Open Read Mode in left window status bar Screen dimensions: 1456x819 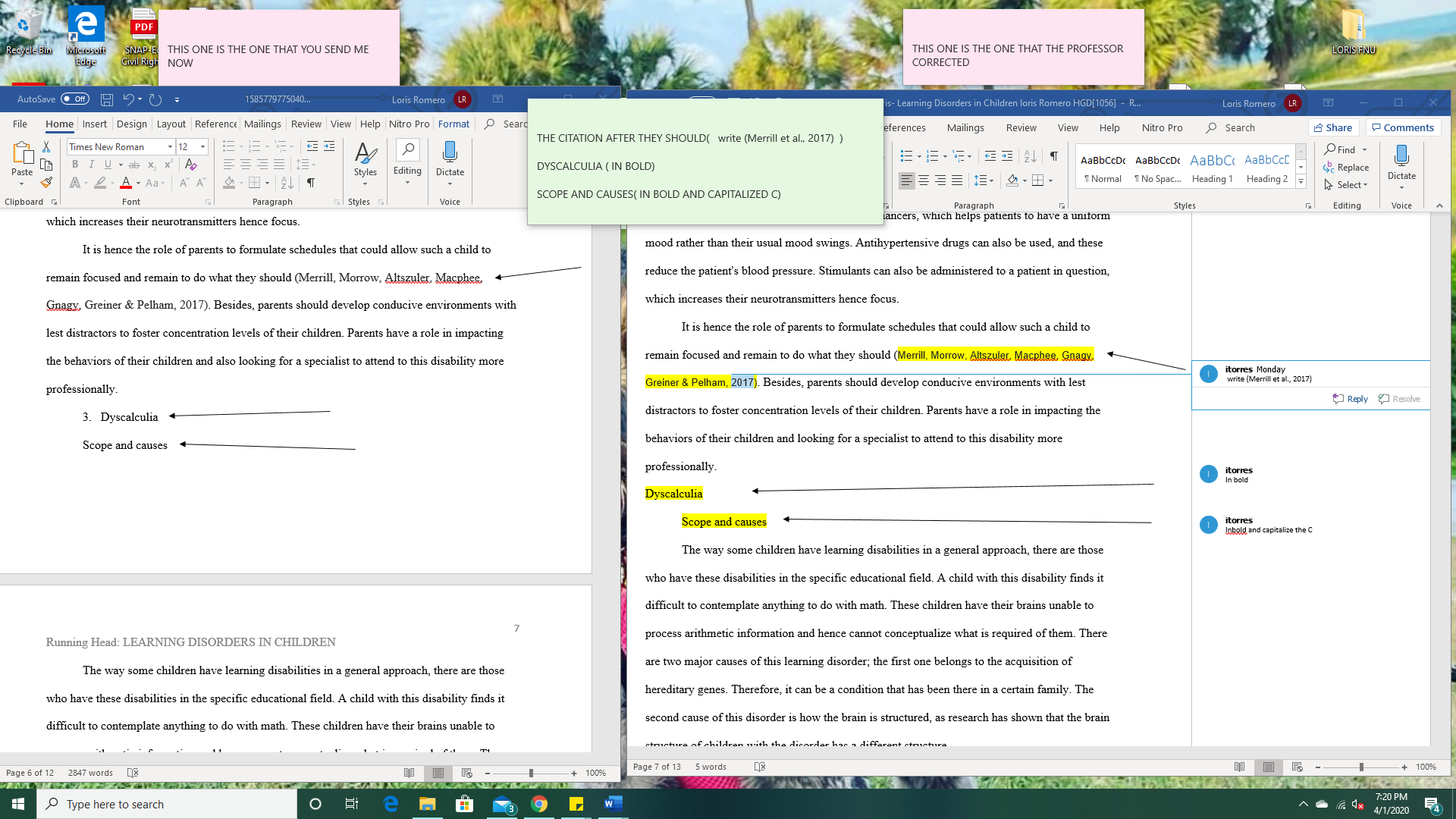(x=409, y=773)
